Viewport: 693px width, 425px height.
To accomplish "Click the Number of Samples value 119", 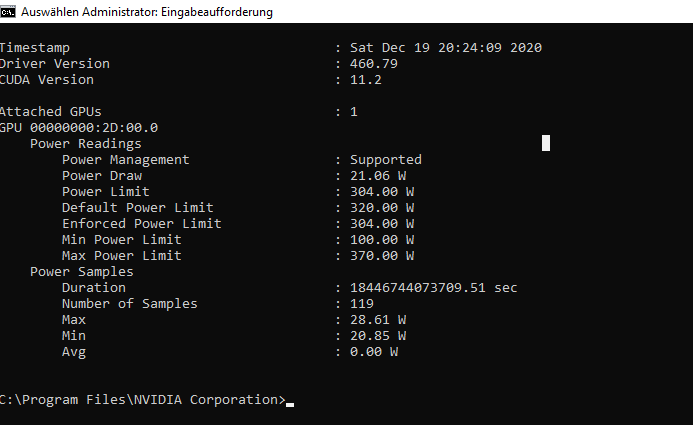I will click(361, 304).
